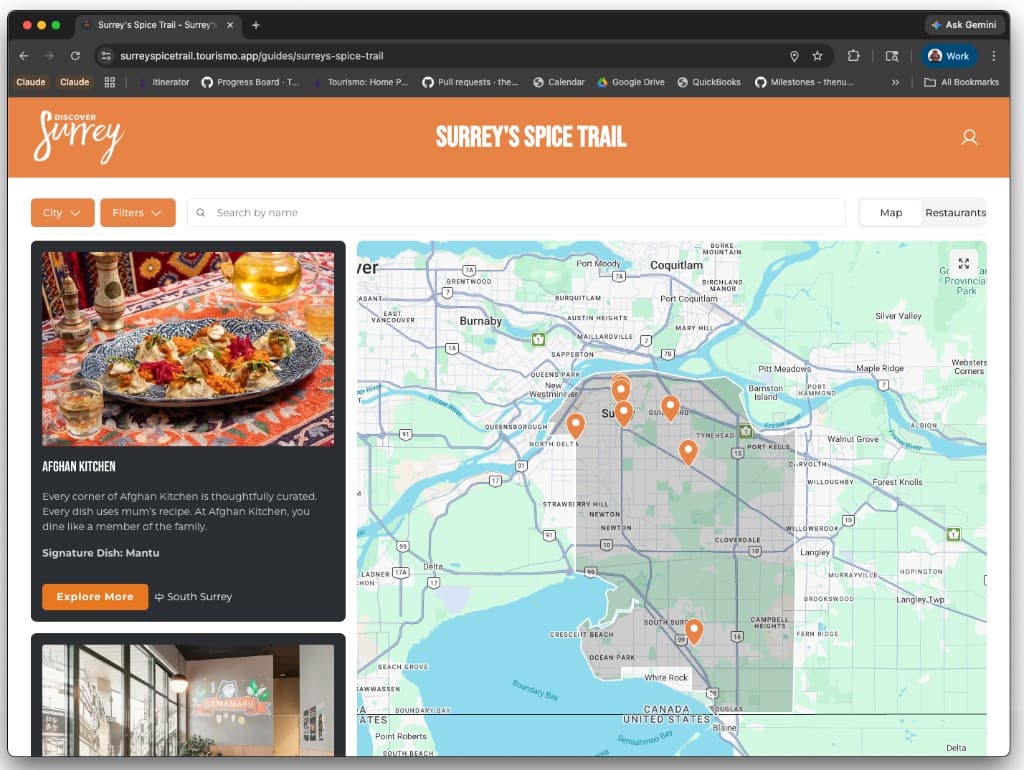Click the browser back arrow

click(x=24, y=56)
